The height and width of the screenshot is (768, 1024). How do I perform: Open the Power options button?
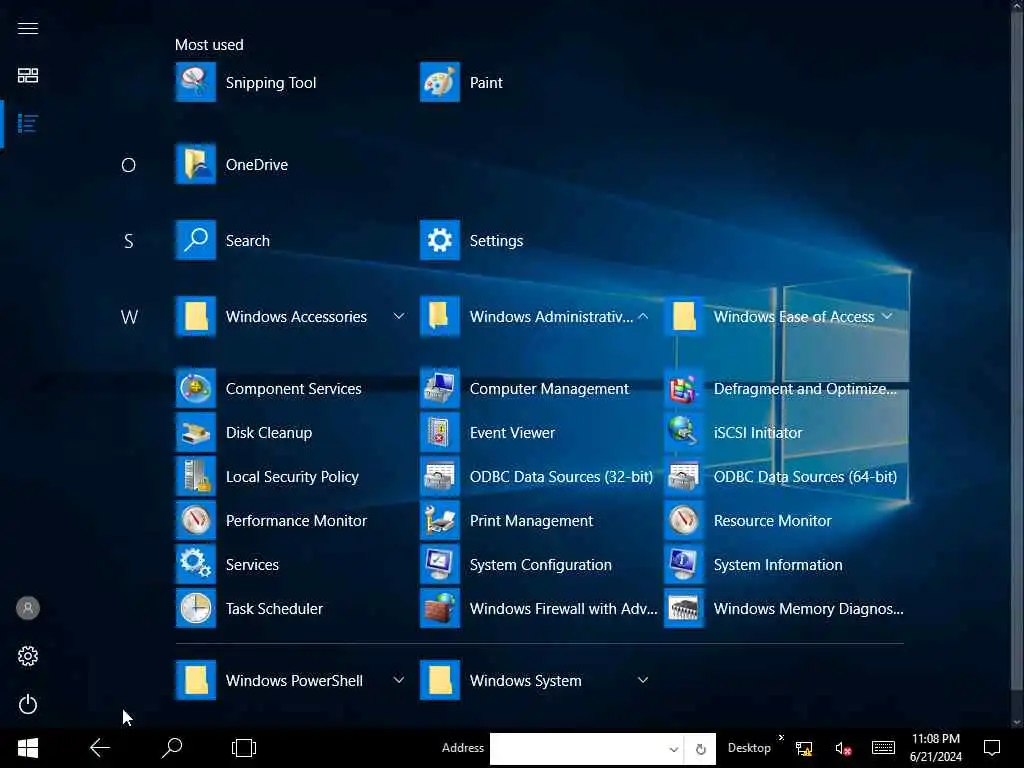pos(27,704)
